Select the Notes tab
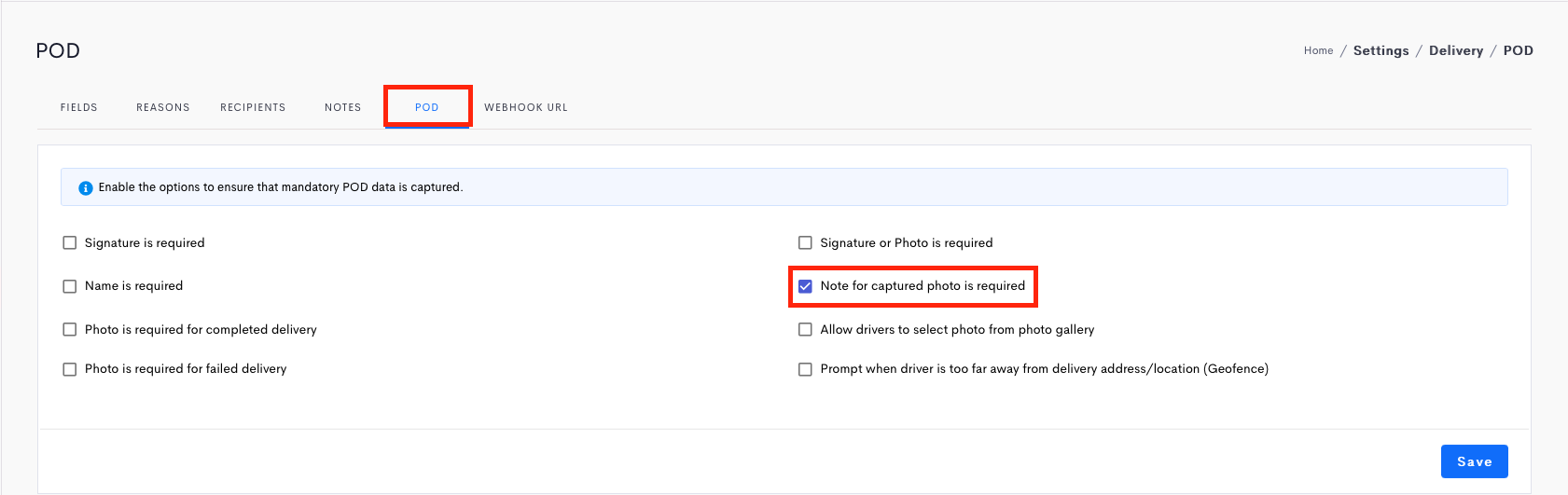Viewport: 1568px width, 495px height. click(343, 107)
